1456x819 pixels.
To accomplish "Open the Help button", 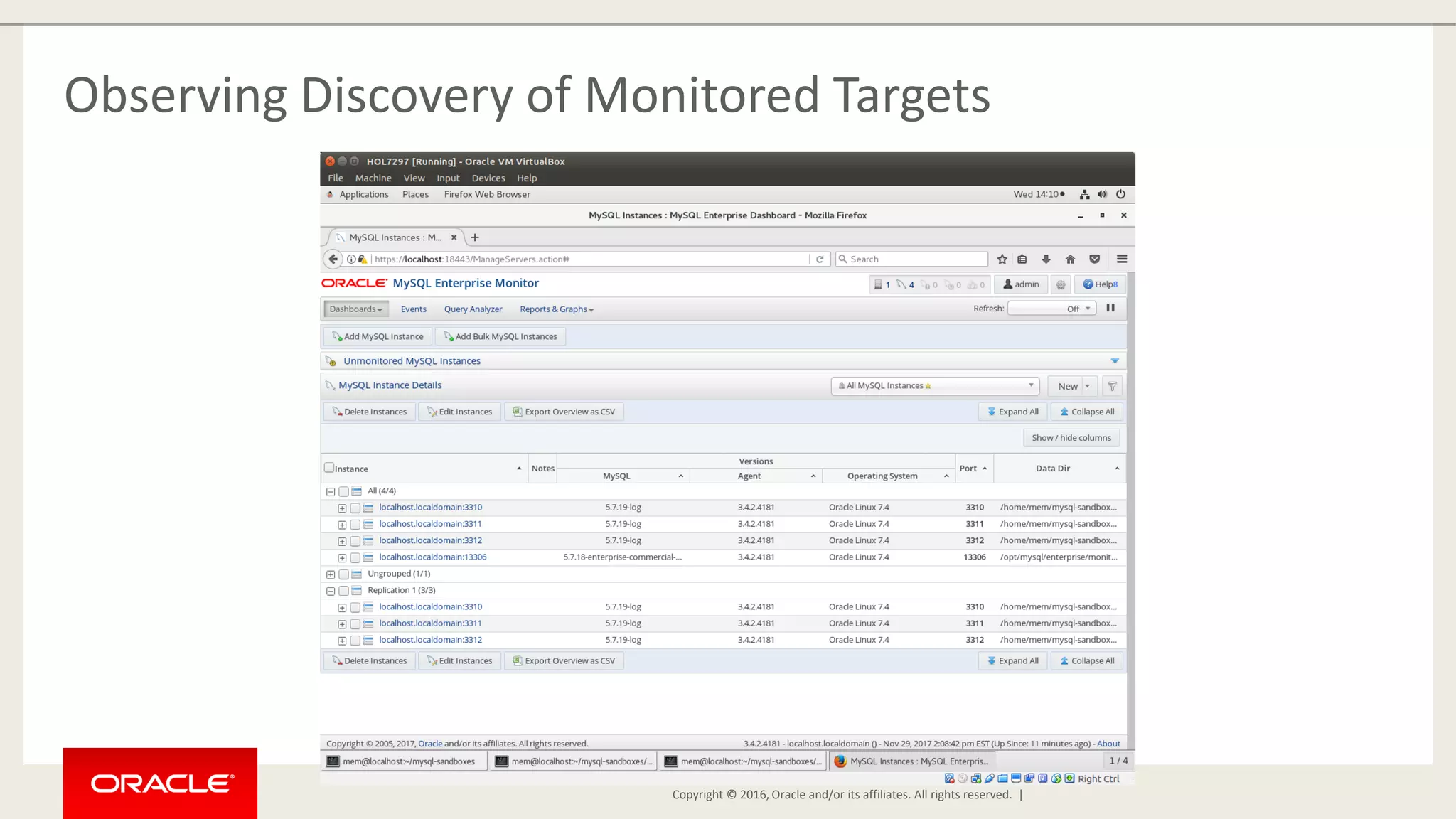I will [1100, 284].
